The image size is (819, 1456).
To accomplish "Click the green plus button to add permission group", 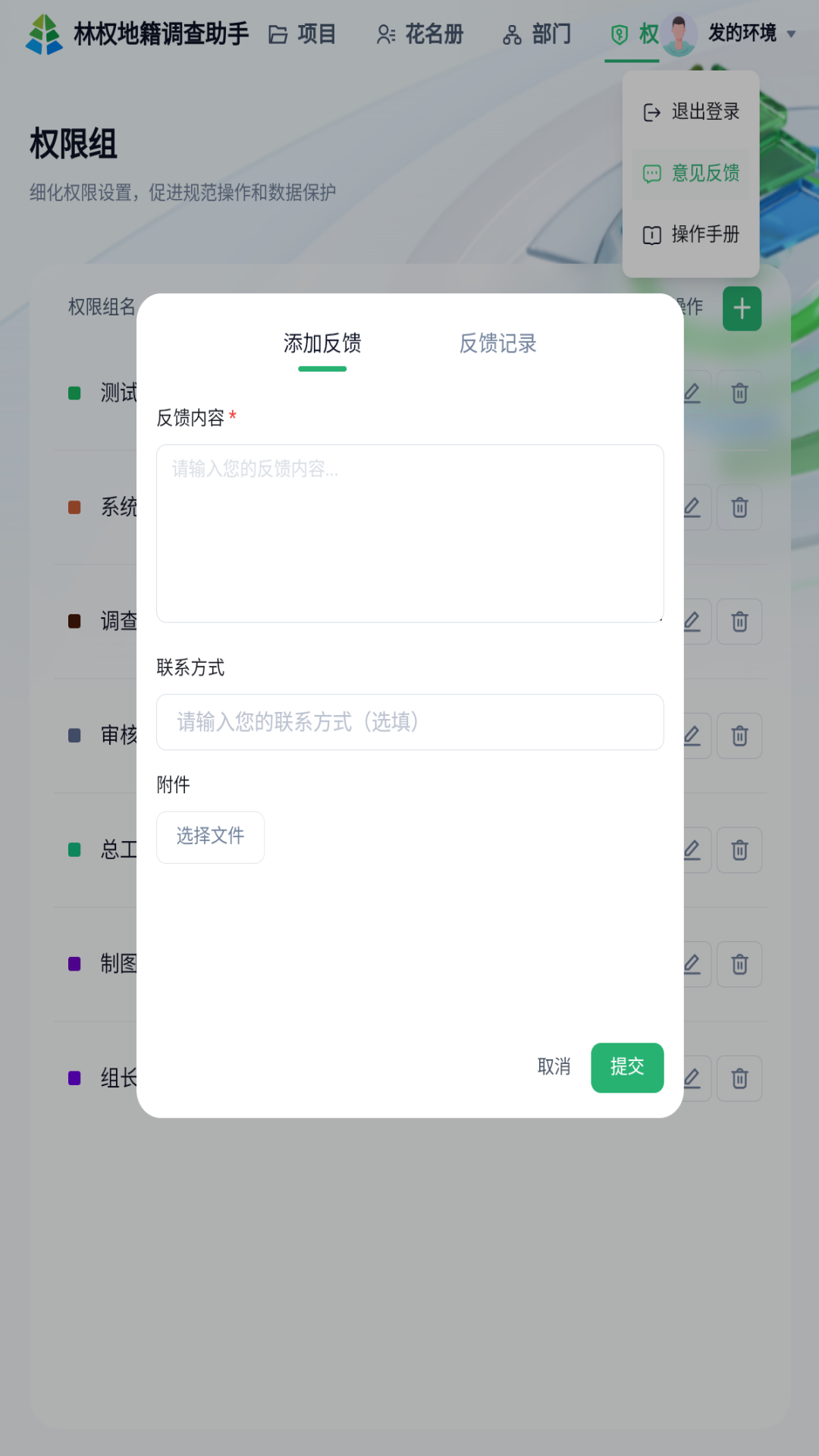I will pyautogui.click(x=742, y=308).
